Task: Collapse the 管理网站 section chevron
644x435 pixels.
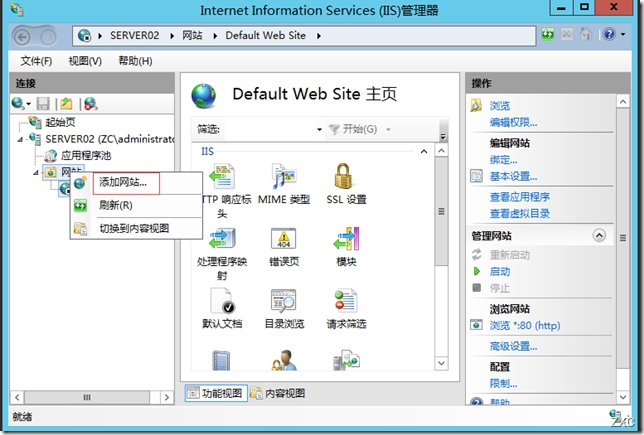Action: pyautogui.click(x=599, y=235)
